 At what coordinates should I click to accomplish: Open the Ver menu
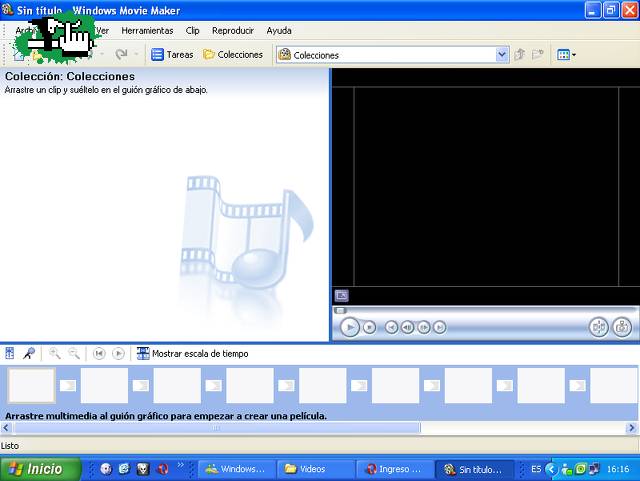point(102,31)
